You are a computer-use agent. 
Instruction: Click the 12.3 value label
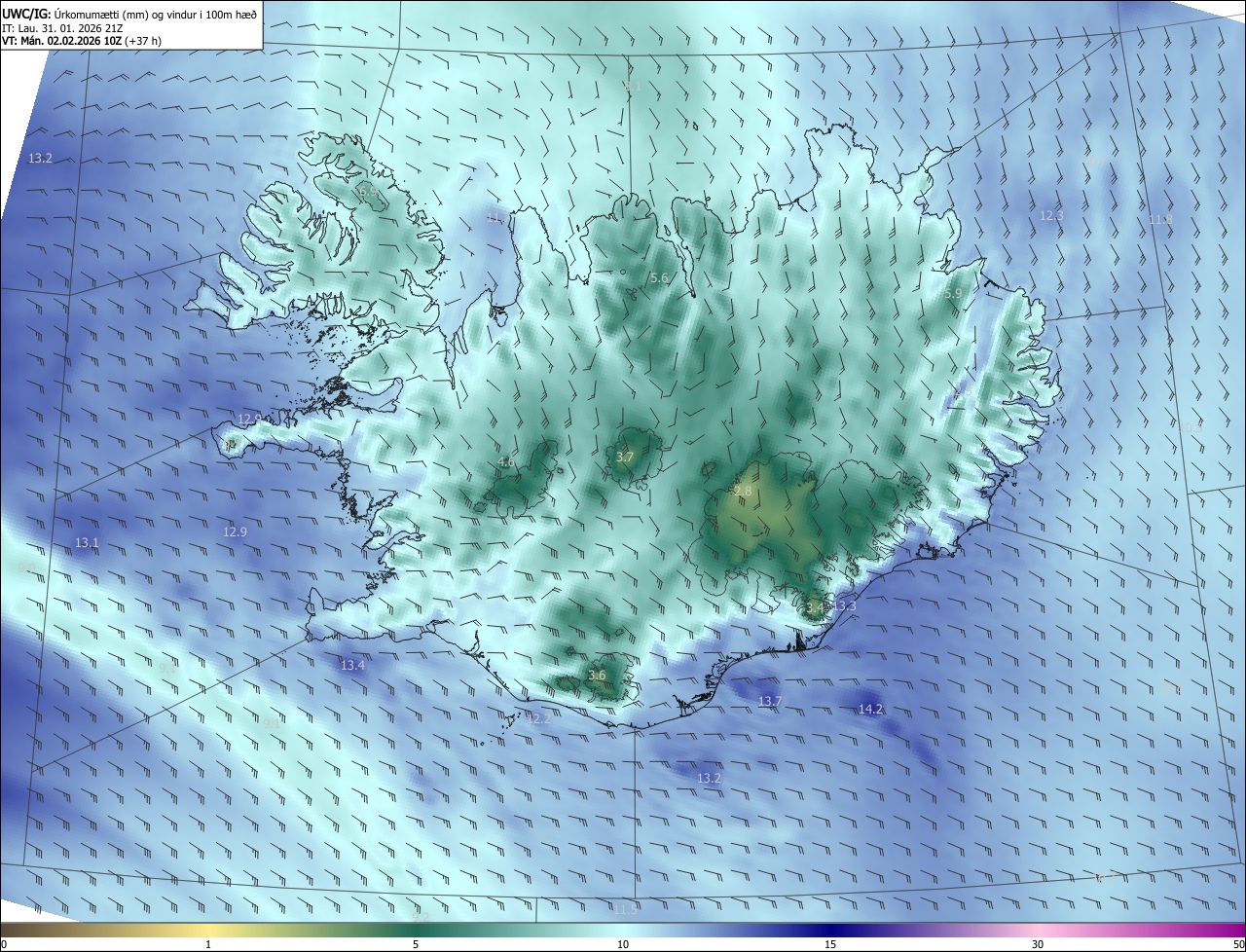[1051, 215]
